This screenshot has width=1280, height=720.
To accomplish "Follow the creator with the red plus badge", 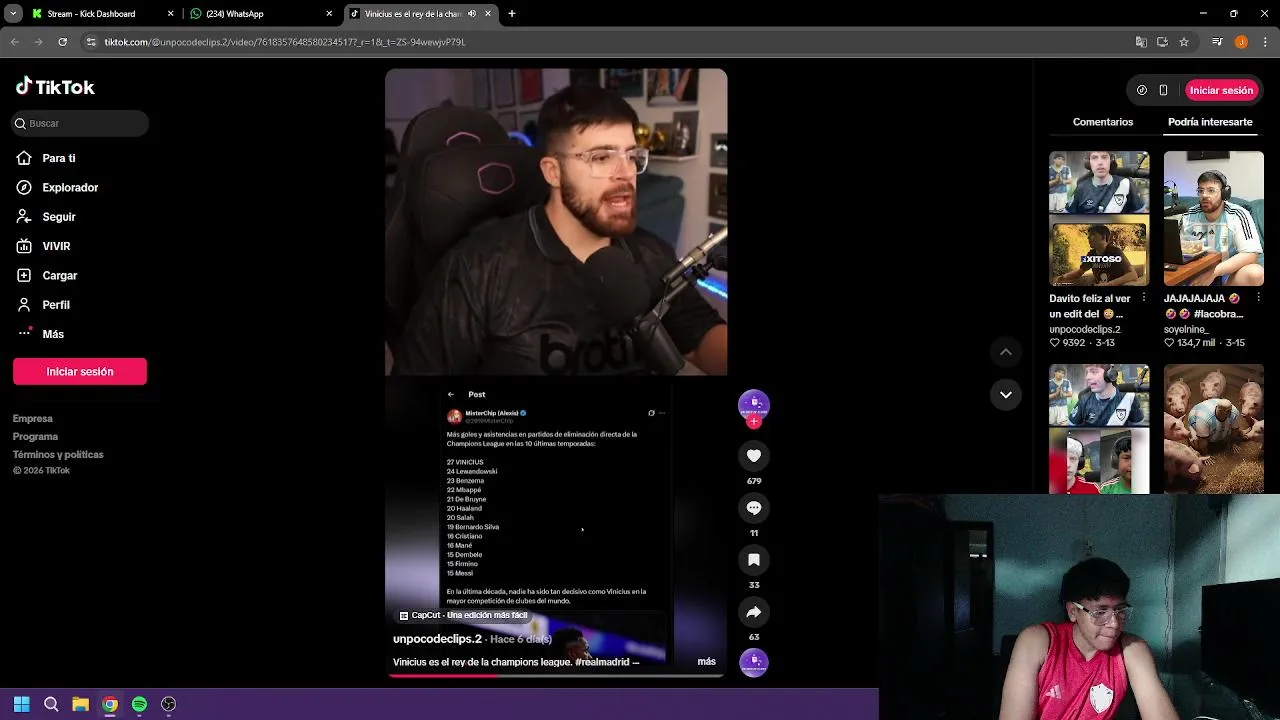I will [x=754, y=422].
